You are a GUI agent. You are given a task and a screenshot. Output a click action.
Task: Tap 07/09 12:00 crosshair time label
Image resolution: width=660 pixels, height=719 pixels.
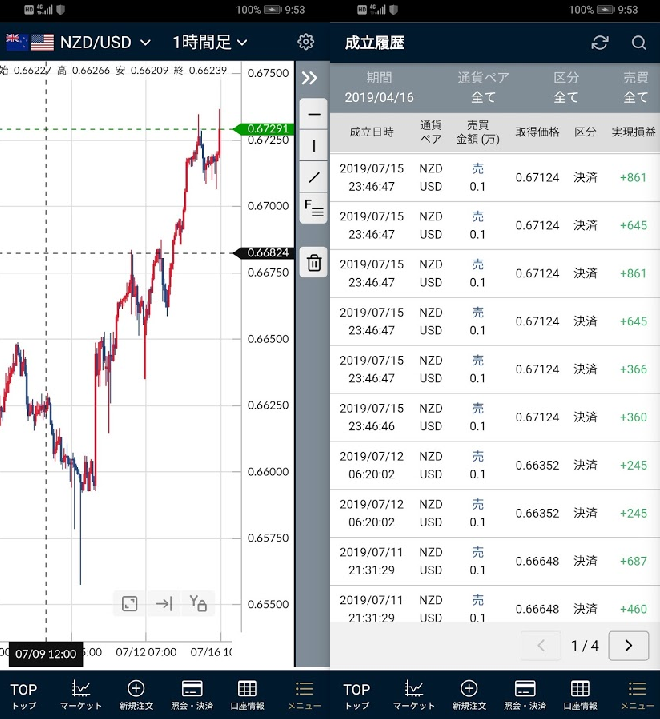tap(46, 654)
